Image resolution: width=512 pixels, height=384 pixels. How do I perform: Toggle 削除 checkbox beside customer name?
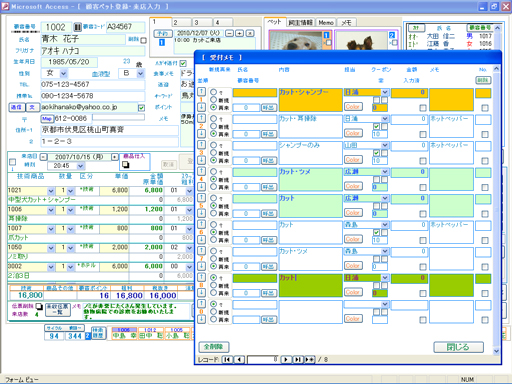[x=143, y=40]
